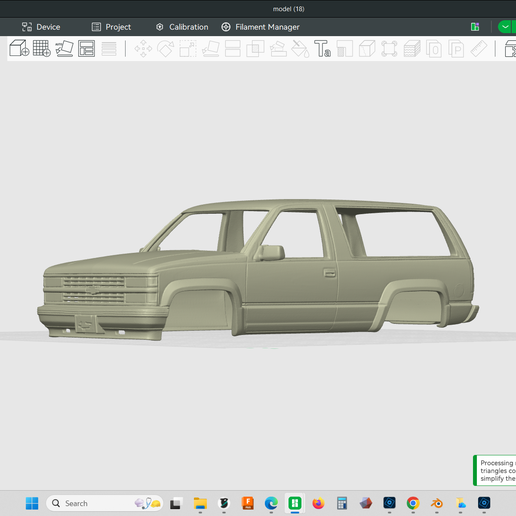This screenshot has height=516, width=516.
Task: Open the Cut tool
Action: coord(233,49)
